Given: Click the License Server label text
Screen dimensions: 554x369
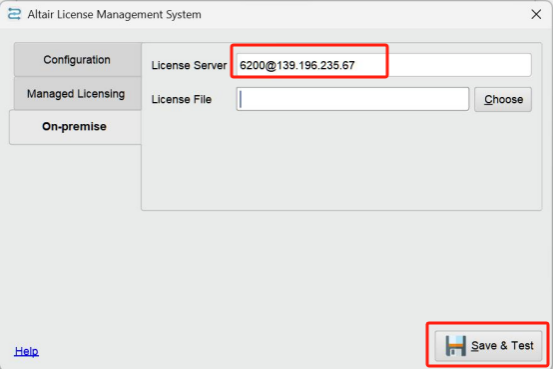Looking at the screenshot, I should coord(189,65).
